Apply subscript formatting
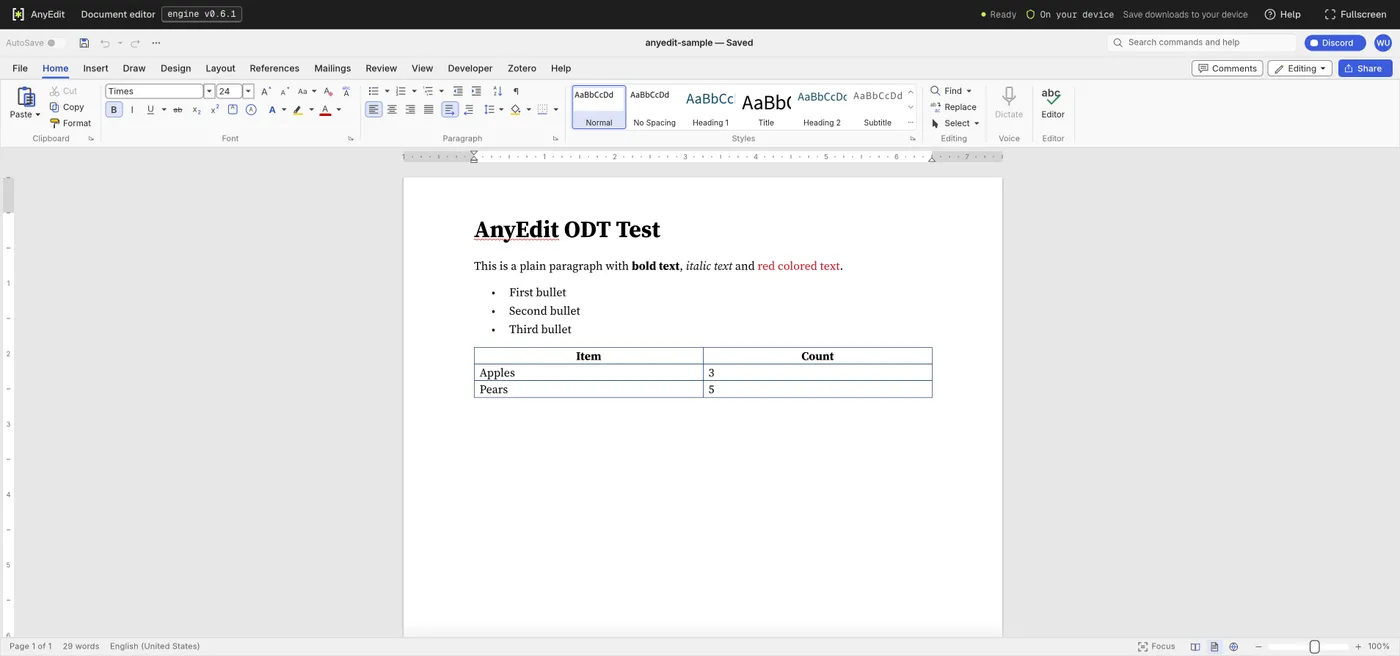1400x656 pixels. pos(196,110)
